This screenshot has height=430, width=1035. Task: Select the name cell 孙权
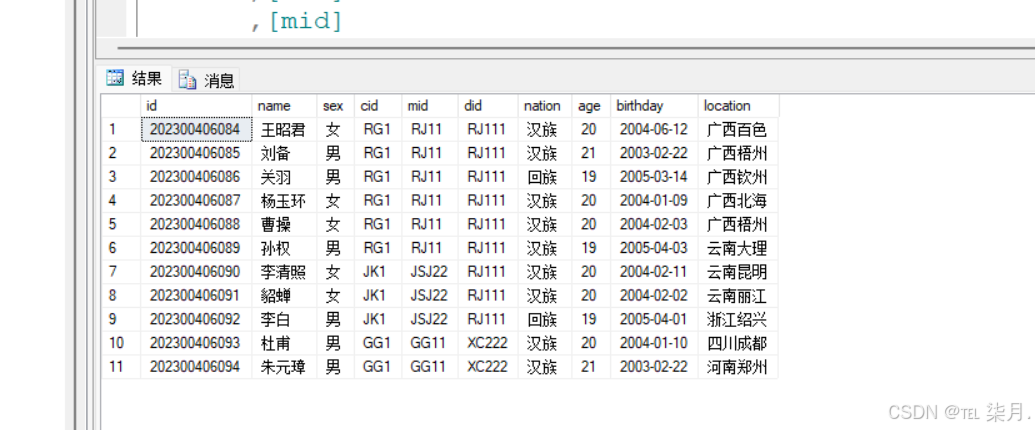[284, 248]
